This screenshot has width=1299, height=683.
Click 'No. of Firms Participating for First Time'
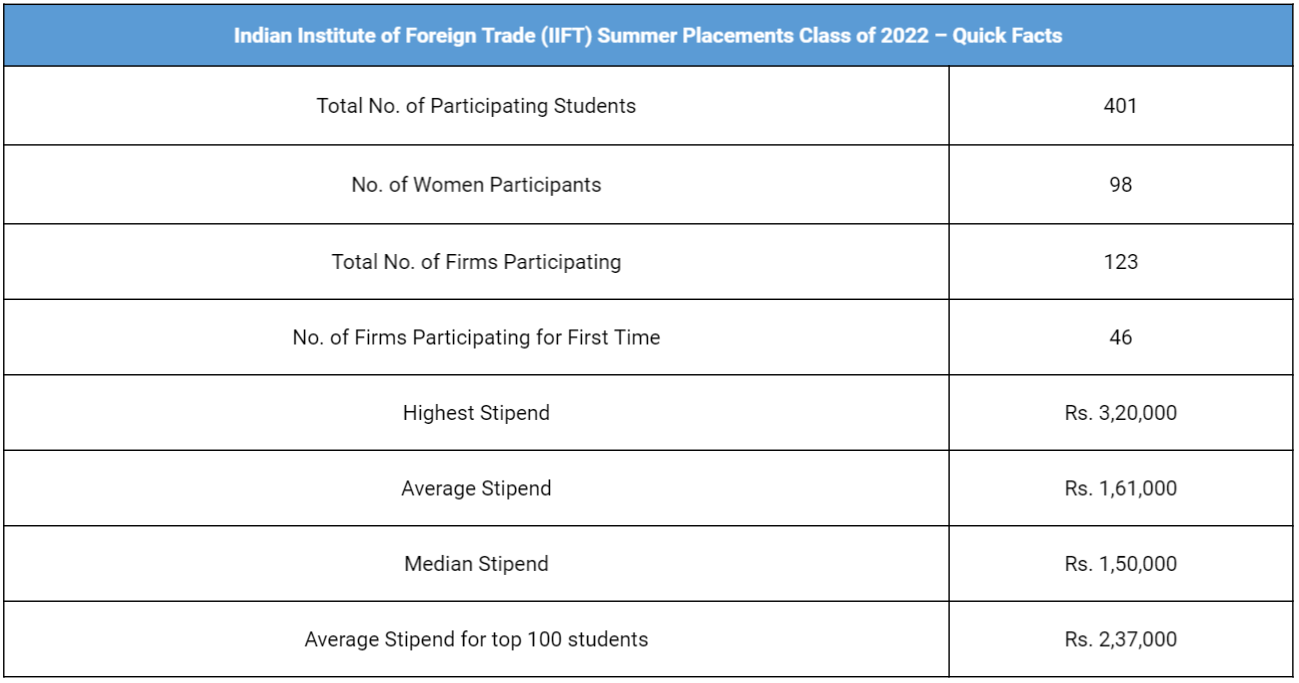click(x=476, y=338)
